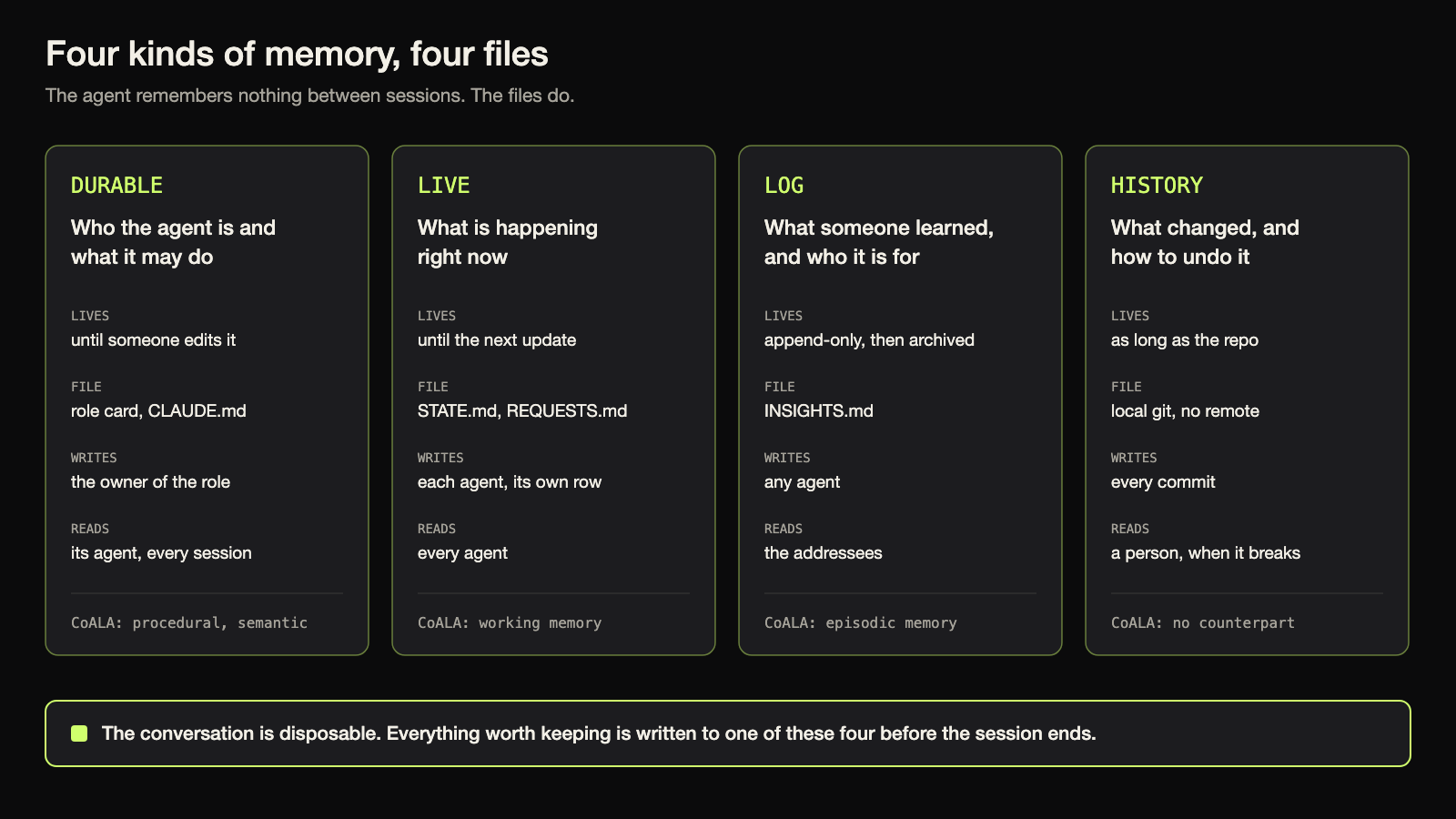Click 'until the next update' value
The image size is (1456, 819).
click(x=497, y=340)
